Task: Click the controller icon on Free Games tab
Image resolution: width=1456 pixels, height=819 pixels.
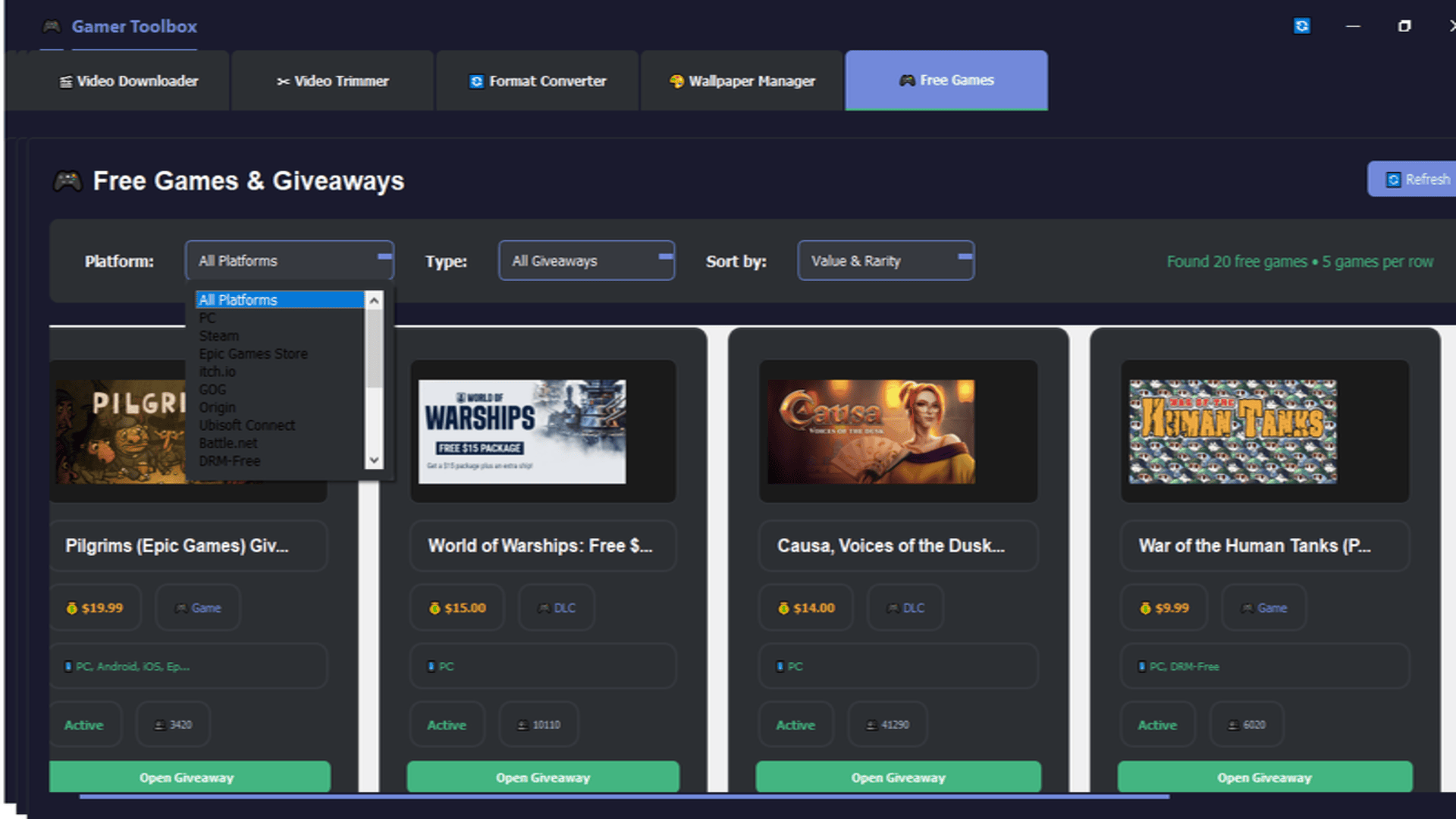Action: pos(907,80)
